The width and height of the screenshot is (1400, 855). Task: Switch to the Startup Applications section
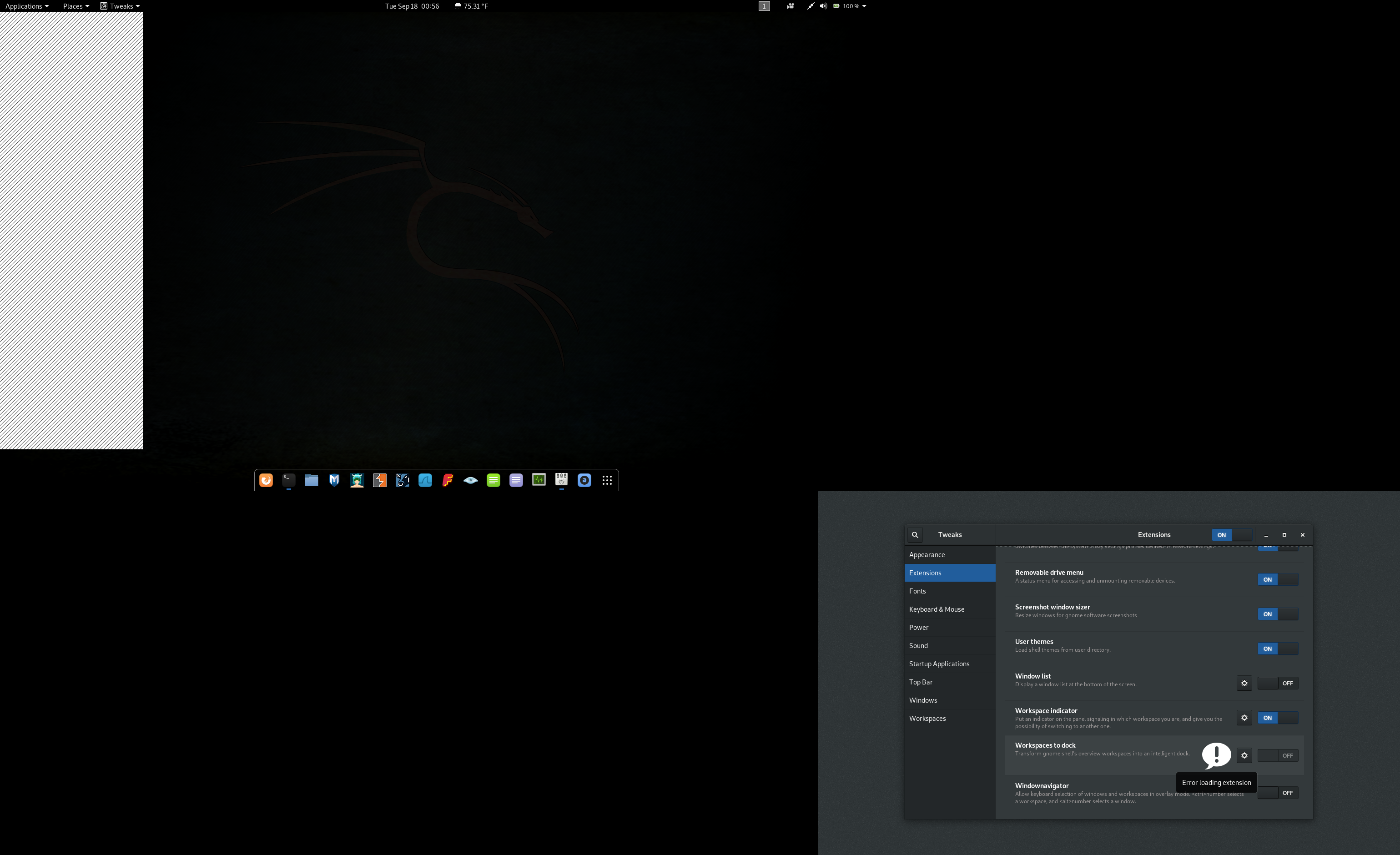click(939, 664)
